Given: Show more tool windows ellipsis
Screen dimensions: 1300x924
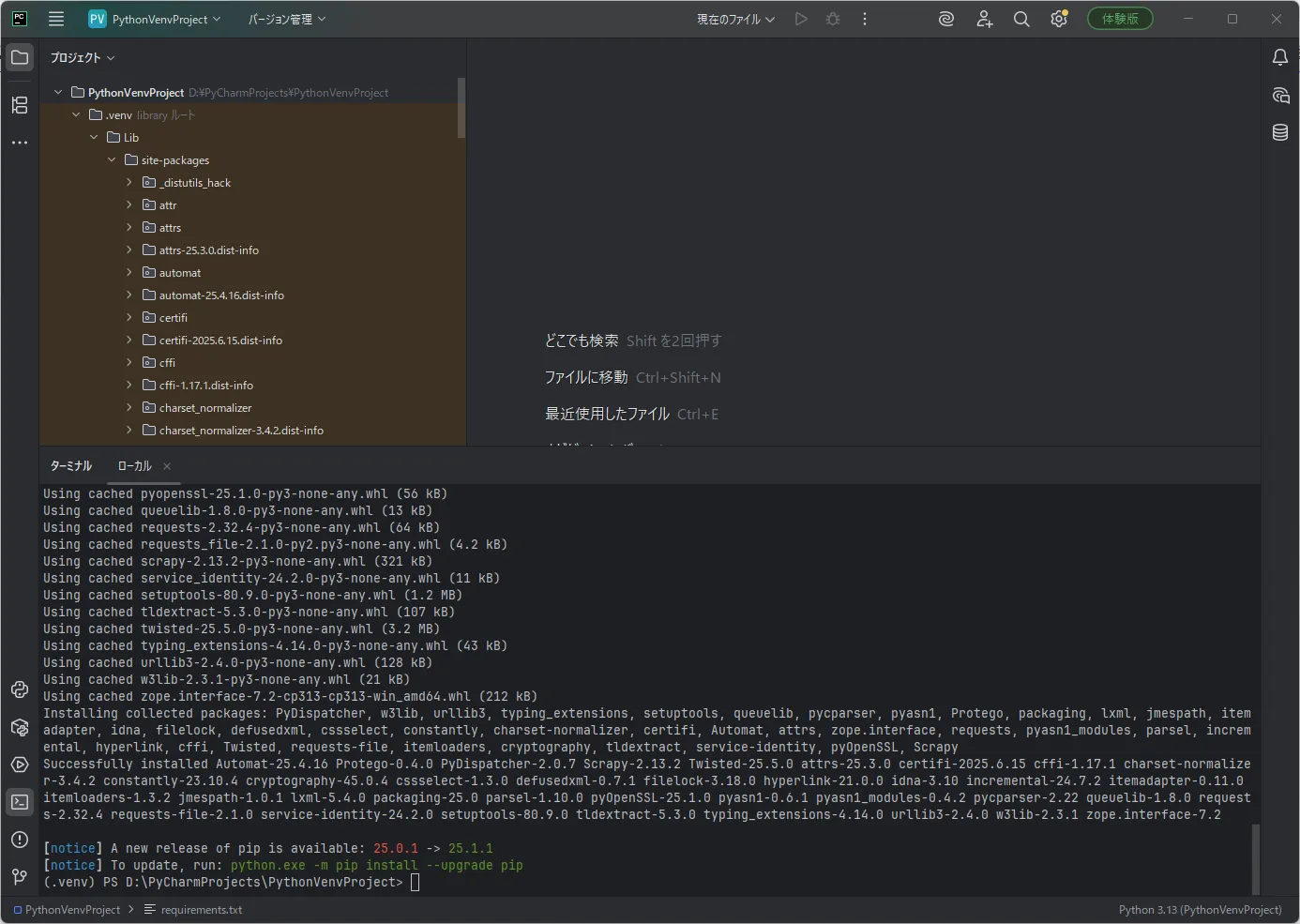Looking at the screenshot, I should pyautogui.click(x=20, y=143).
